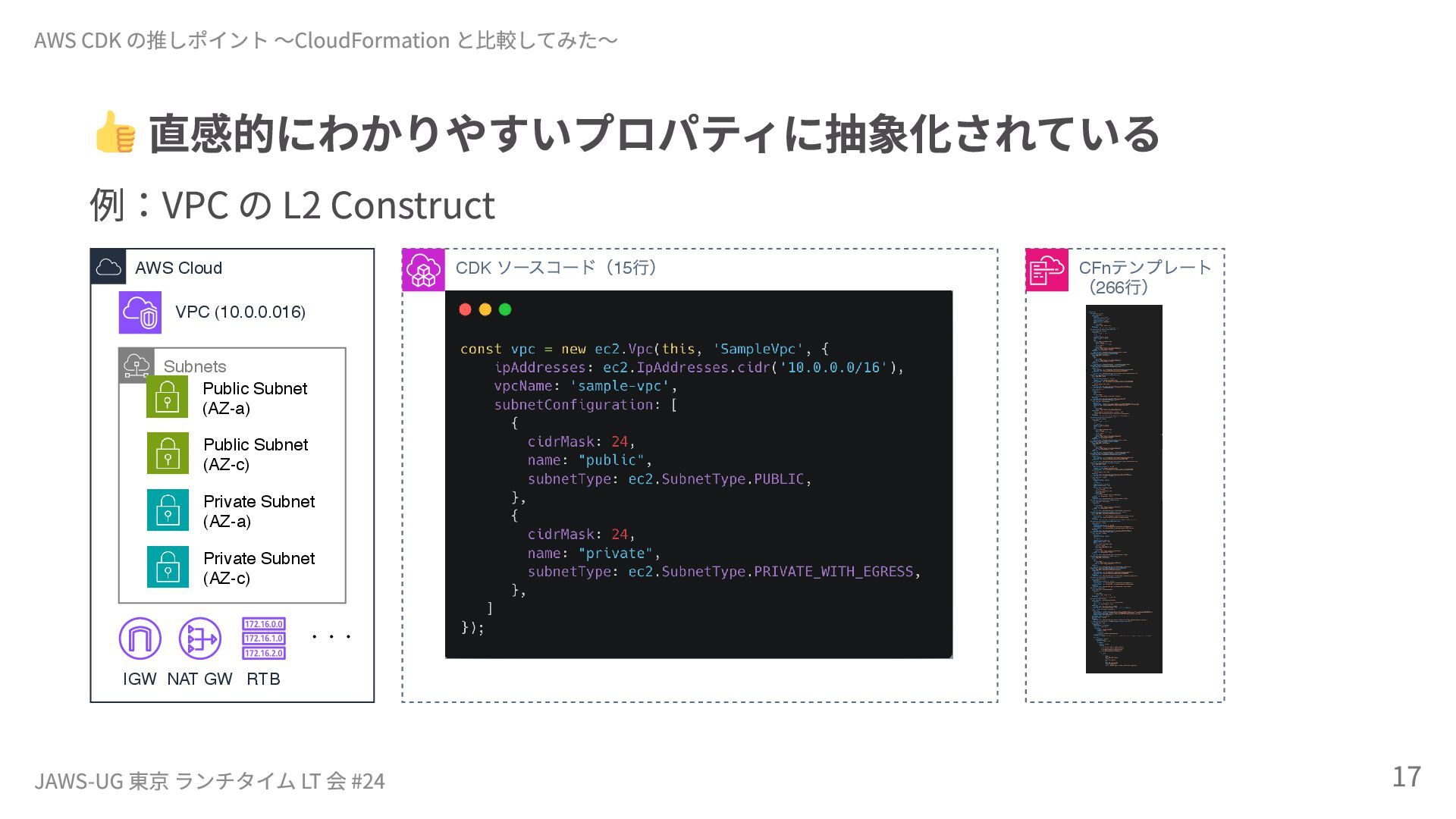Click the yellow dot in the code window
Viewport: 1456px width, 819px height.
485,309
